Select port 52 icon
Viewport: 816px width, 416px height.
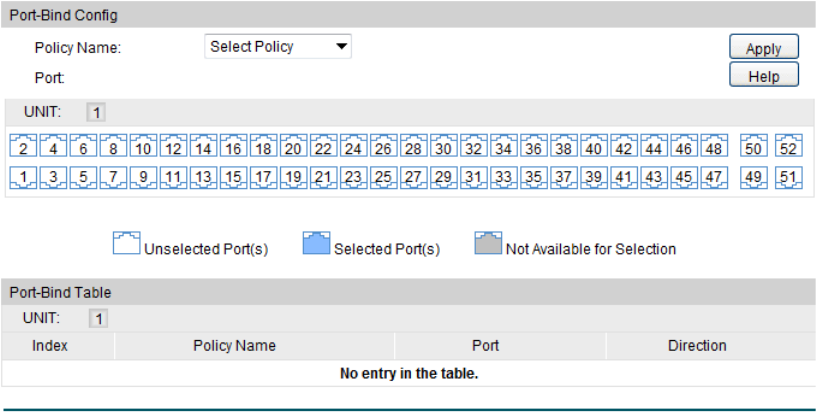tap(789, 148)
